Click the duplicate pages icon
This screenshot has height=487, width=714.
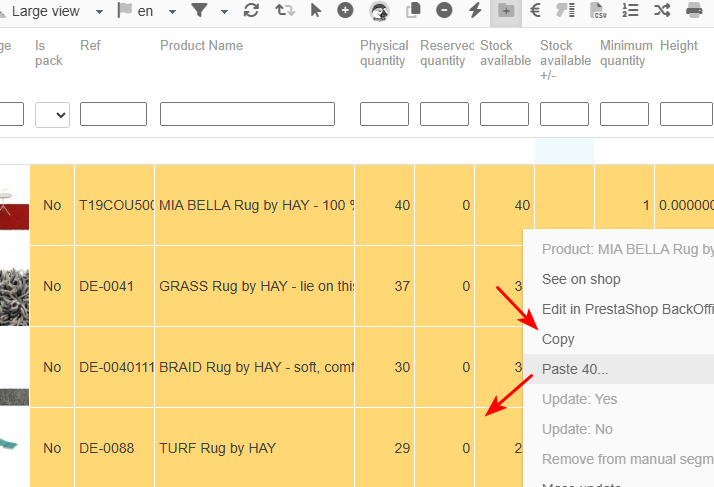(413, 11)
